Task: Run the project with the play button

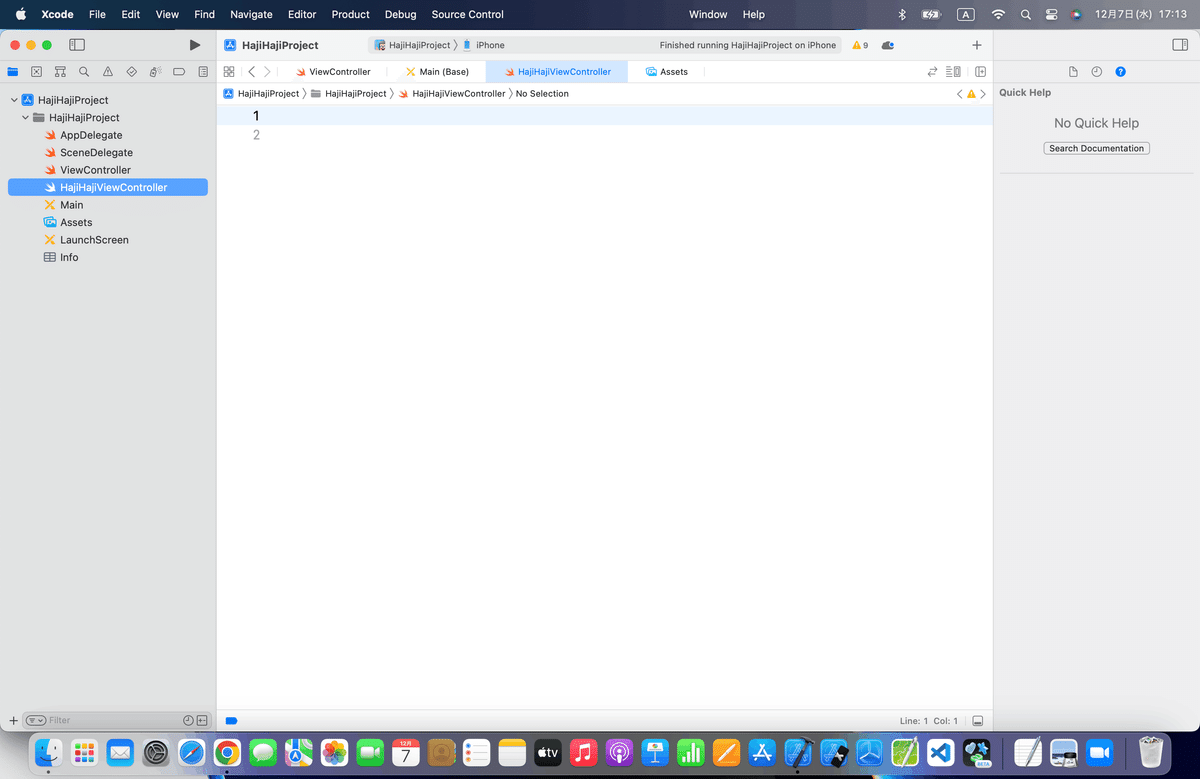Action: (x=195, y=45)
